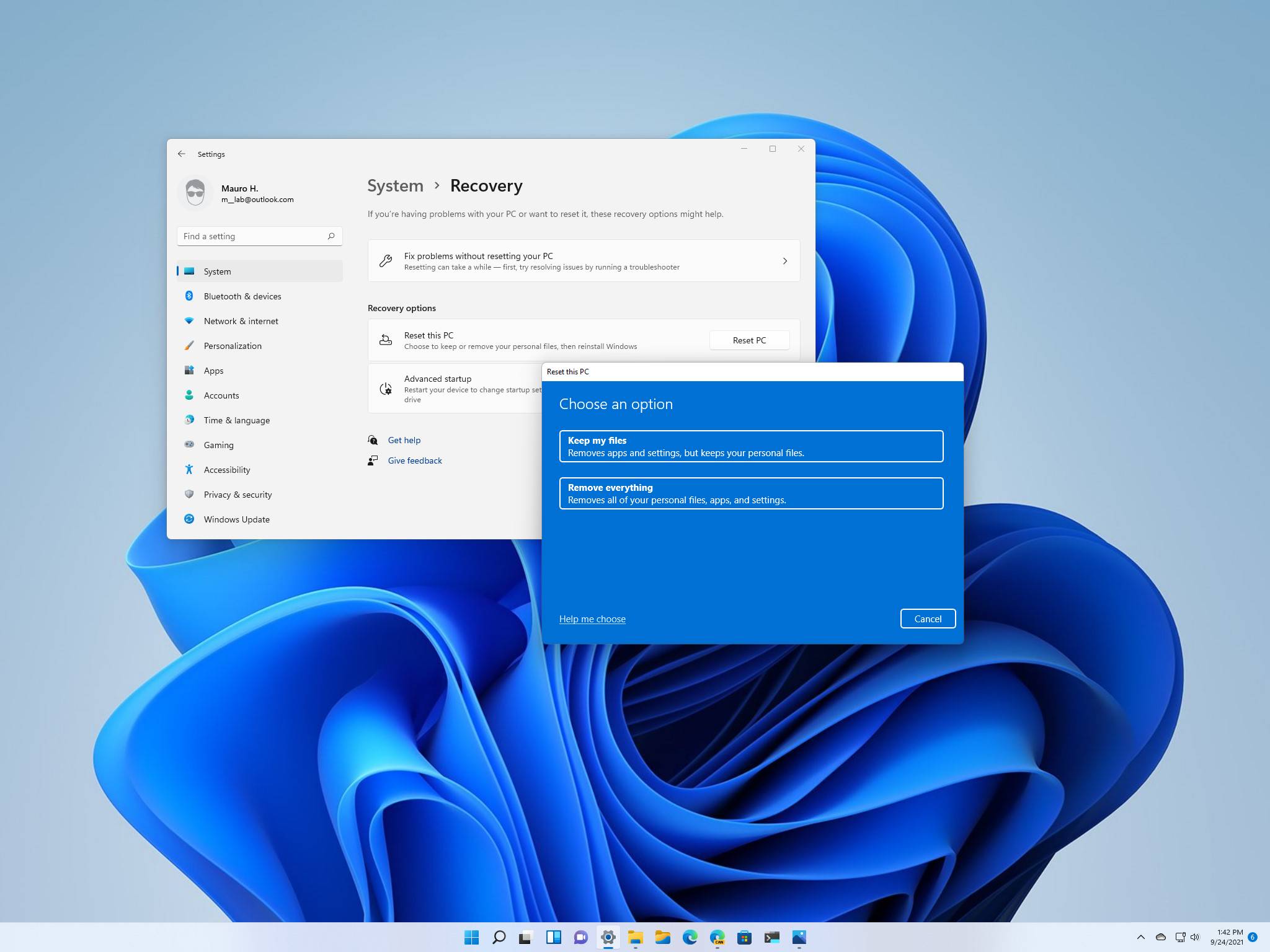Click the Reset this PC circular-arrow icon
The height and width of the screenshot is (952, 1270).
(x=386, y=340)
